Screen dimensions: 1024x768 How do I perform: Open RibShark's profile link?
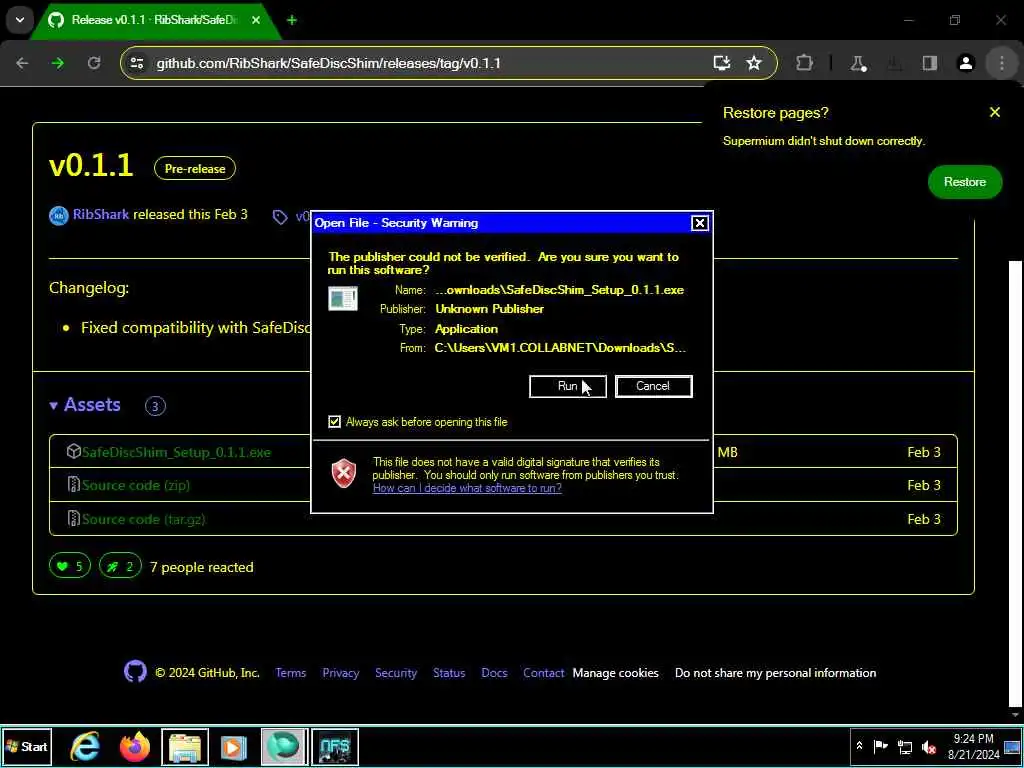101,214
